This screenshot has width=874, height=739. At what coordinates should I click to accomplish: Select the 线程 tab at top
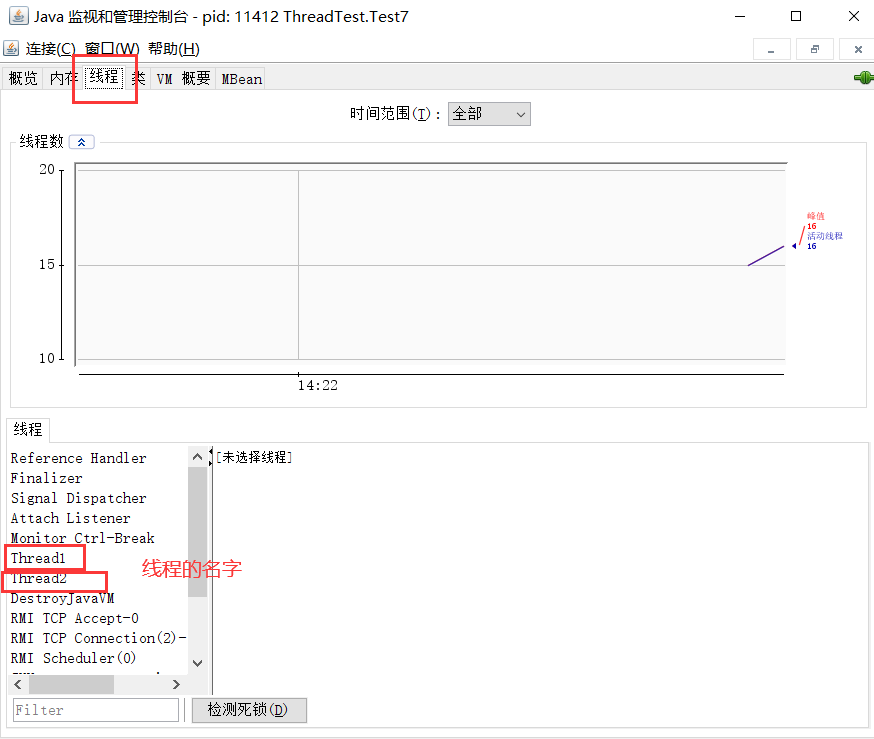pyautogui.click(x=104, y=76)
